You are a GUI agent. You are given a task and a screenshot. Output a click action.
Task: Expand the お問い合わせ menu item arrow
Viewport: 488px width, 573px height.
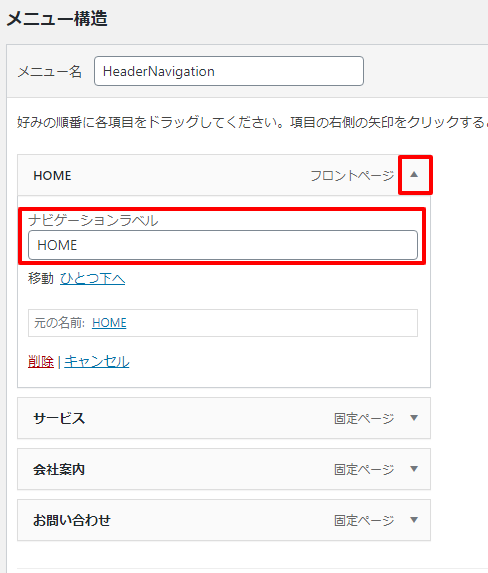[414, 520]
